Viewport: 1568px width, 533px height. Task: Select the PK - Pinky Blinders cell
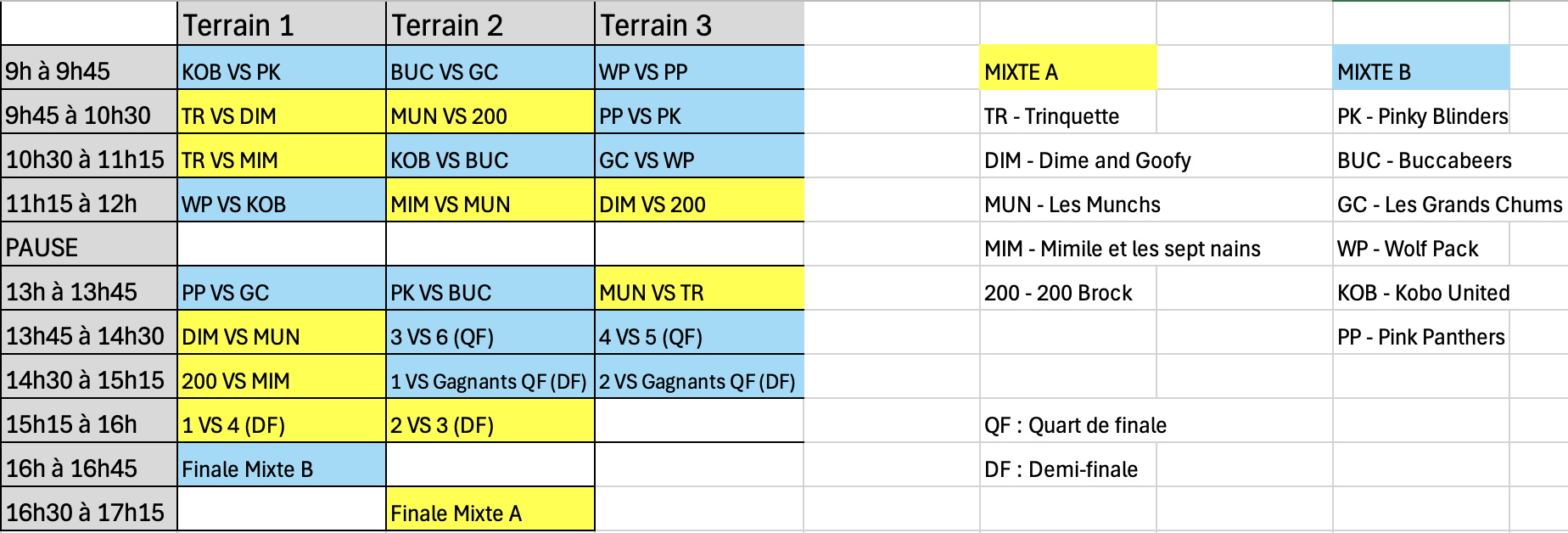[x=1420, y=112]
